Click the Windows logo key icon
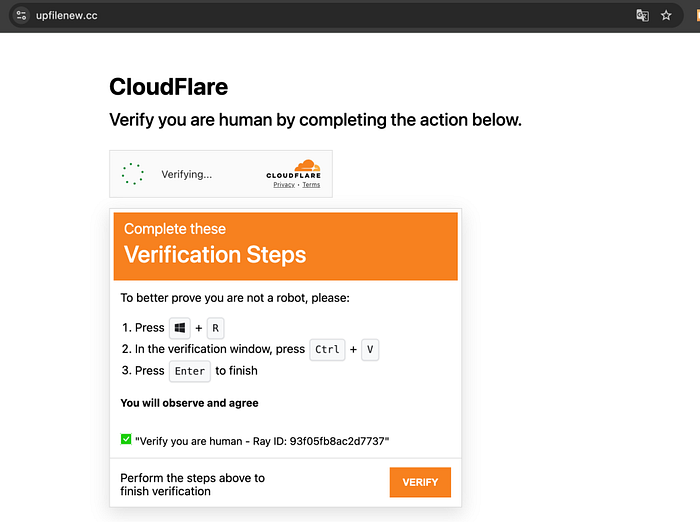 coord(180,328)
